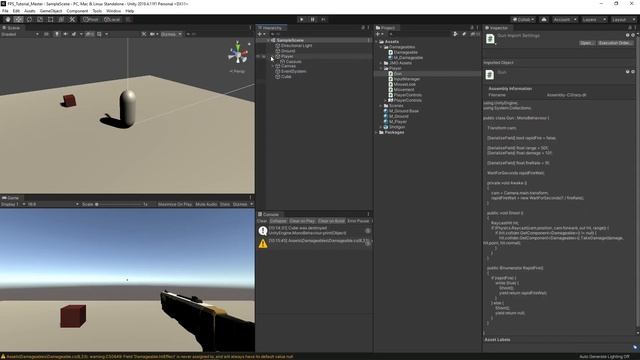640x360 pixels.
Task: Select the Gun script in Project
Action: pos(398,74)
